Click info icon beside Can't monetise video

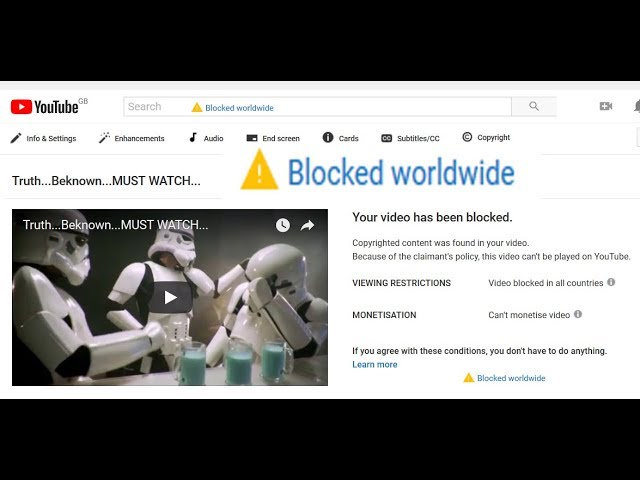[x=578, y=314]
